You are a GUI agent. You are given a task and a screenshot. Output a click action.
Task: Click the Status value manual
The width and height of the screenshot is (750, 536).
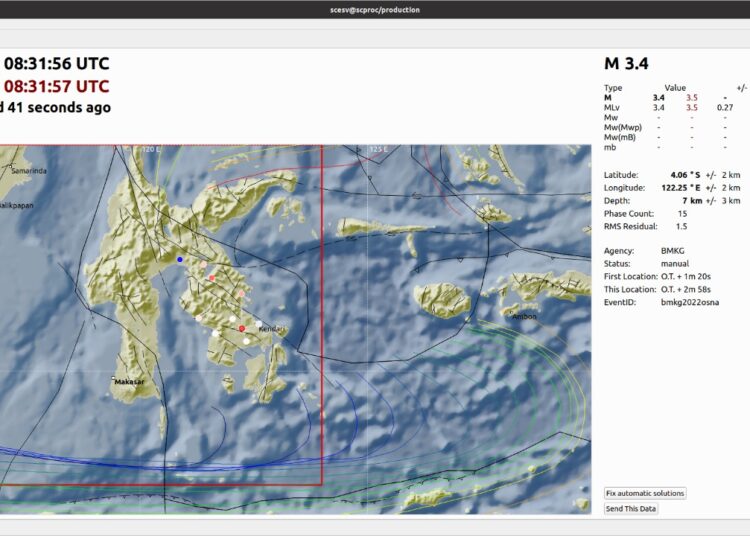675,263
